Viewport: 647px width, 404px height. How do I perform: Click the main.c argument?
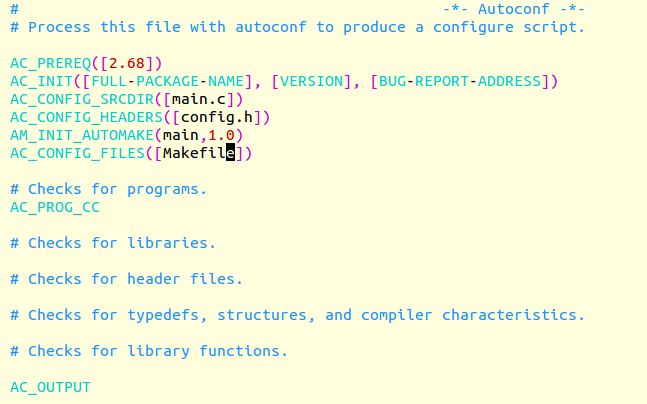tap(199, 99)
